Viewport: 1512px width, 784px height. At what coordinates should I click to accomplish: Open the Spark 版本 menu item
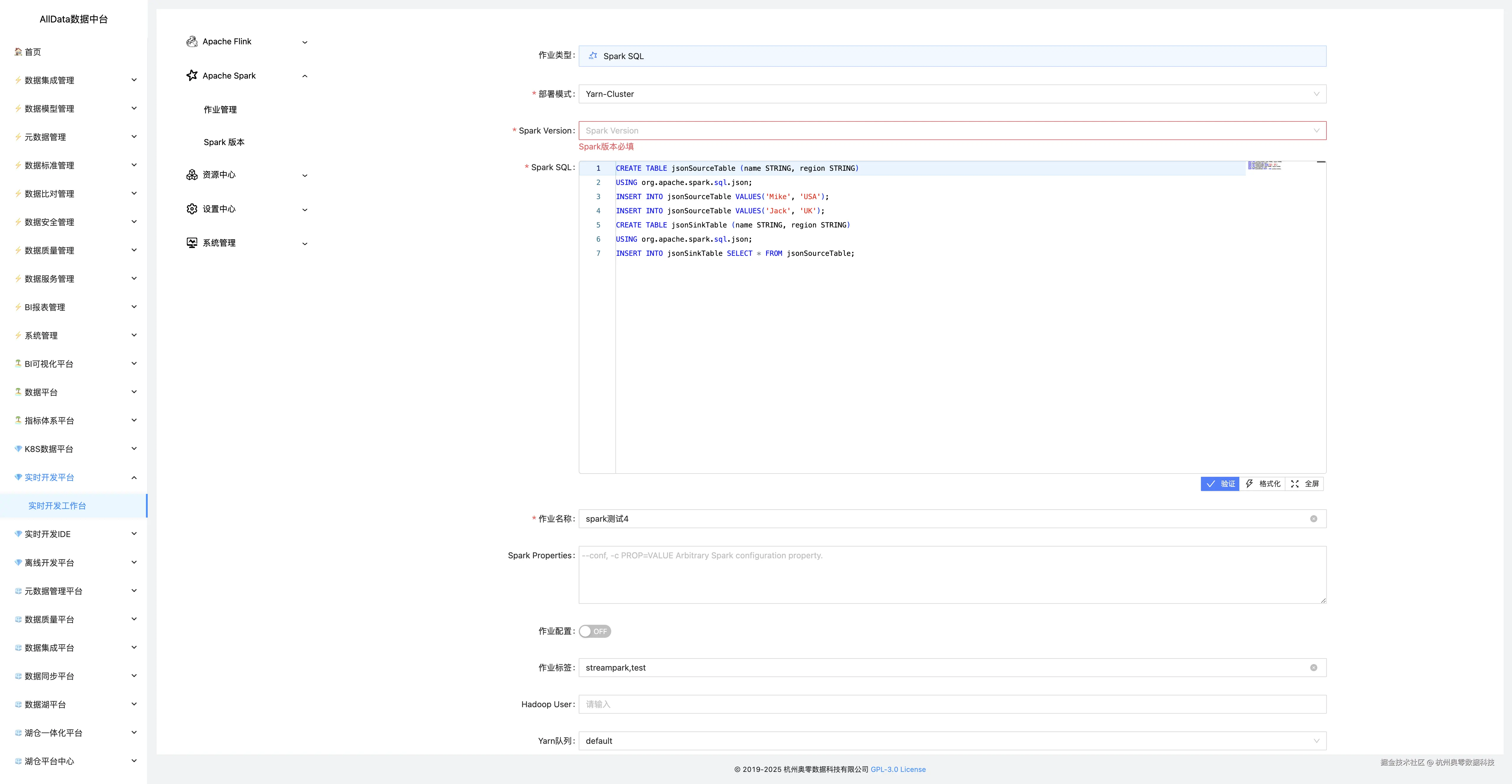click(224, 143)
